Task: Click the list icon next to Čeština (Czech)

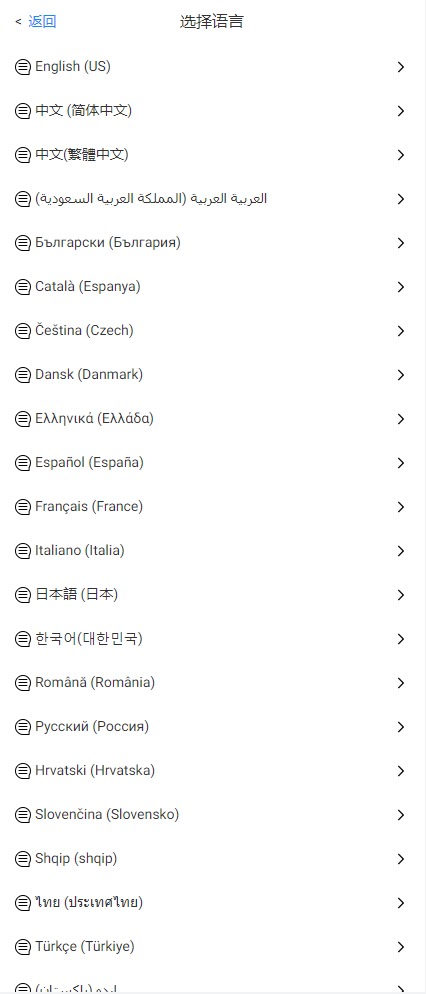Action: click(x=23, y=331)
